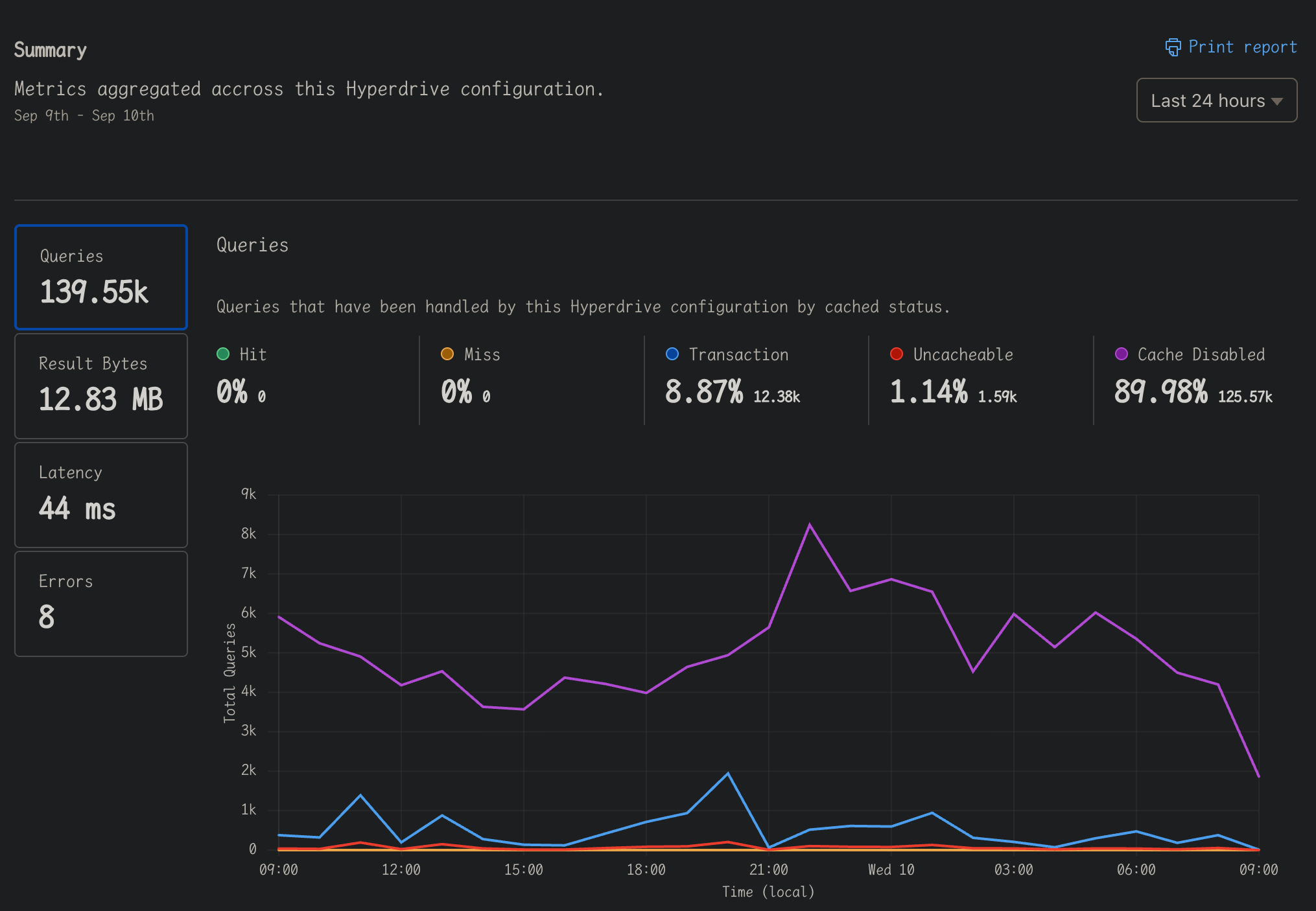
Task: Click the 21:00 time axis label
Action: [x=769, y=870]
